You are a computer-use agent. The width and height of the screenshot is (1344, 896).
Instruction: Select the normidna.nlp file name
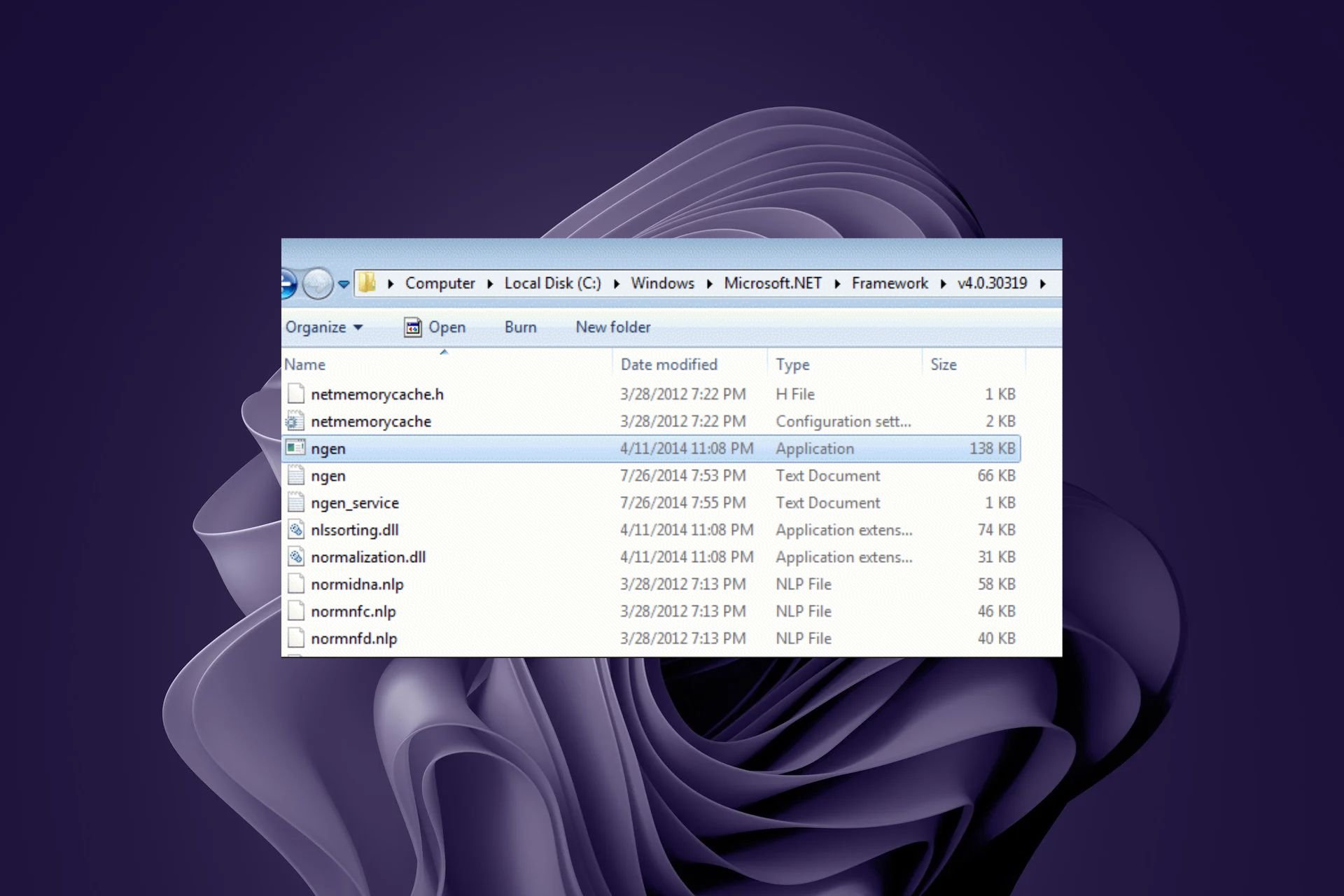[x=357, y=584]
